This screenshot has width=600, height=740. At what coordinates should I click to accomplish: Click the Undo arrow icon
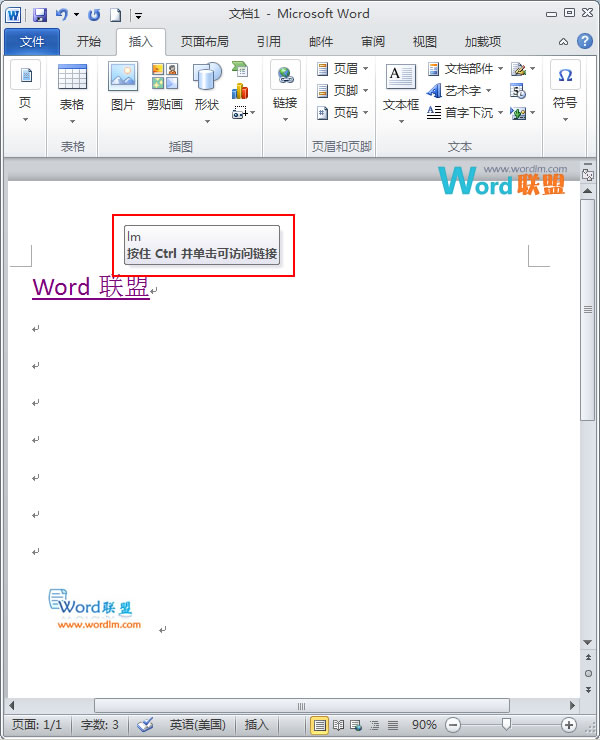pos(62,15)
